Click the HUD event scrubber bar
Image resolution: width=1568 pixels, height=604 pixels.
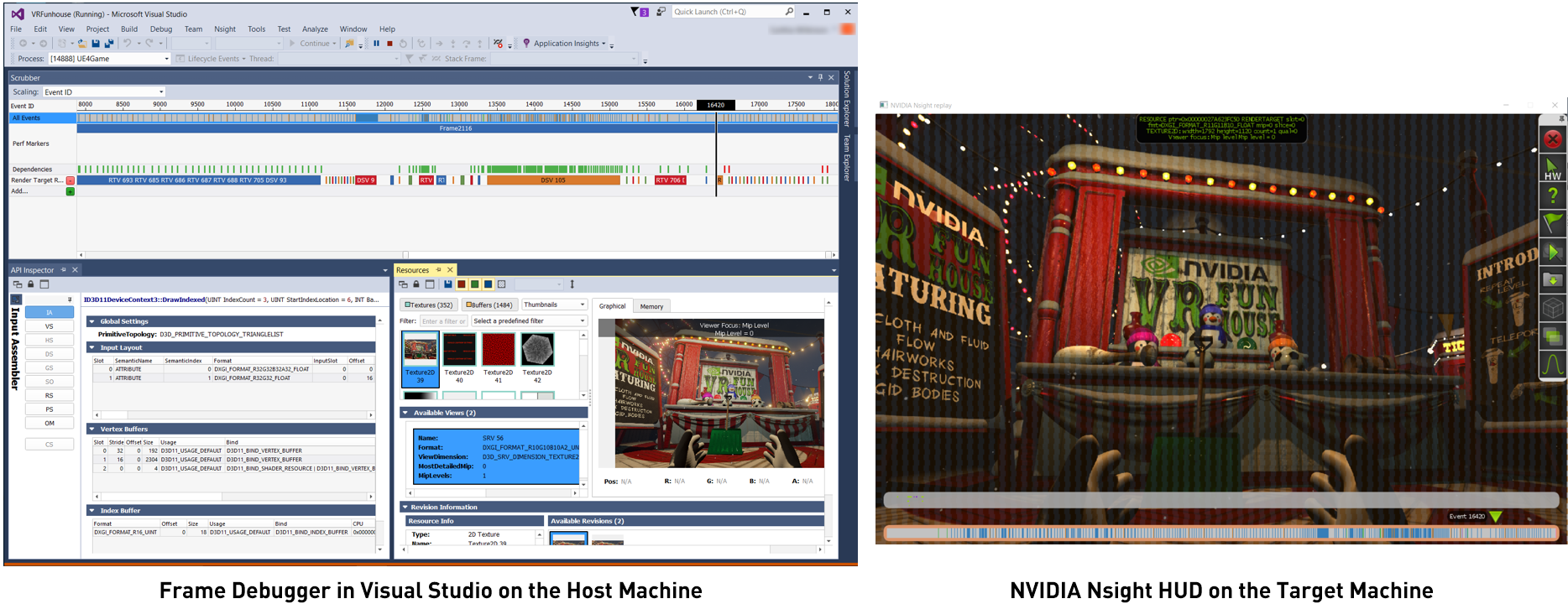1220,533
